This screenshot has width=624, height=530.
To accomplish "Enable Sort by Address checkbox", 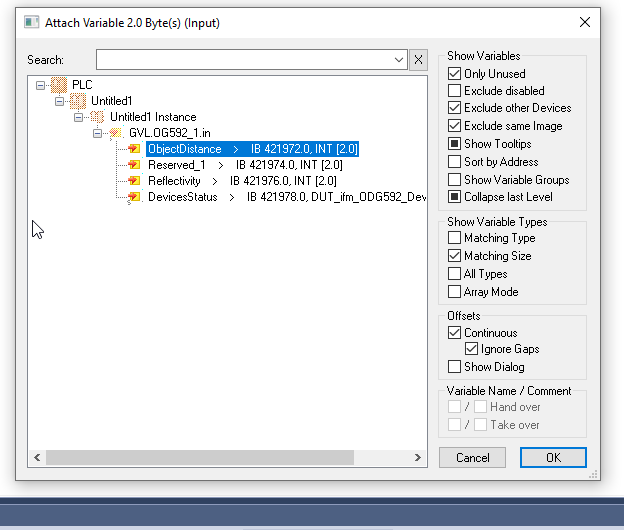I will coord(454,162).
